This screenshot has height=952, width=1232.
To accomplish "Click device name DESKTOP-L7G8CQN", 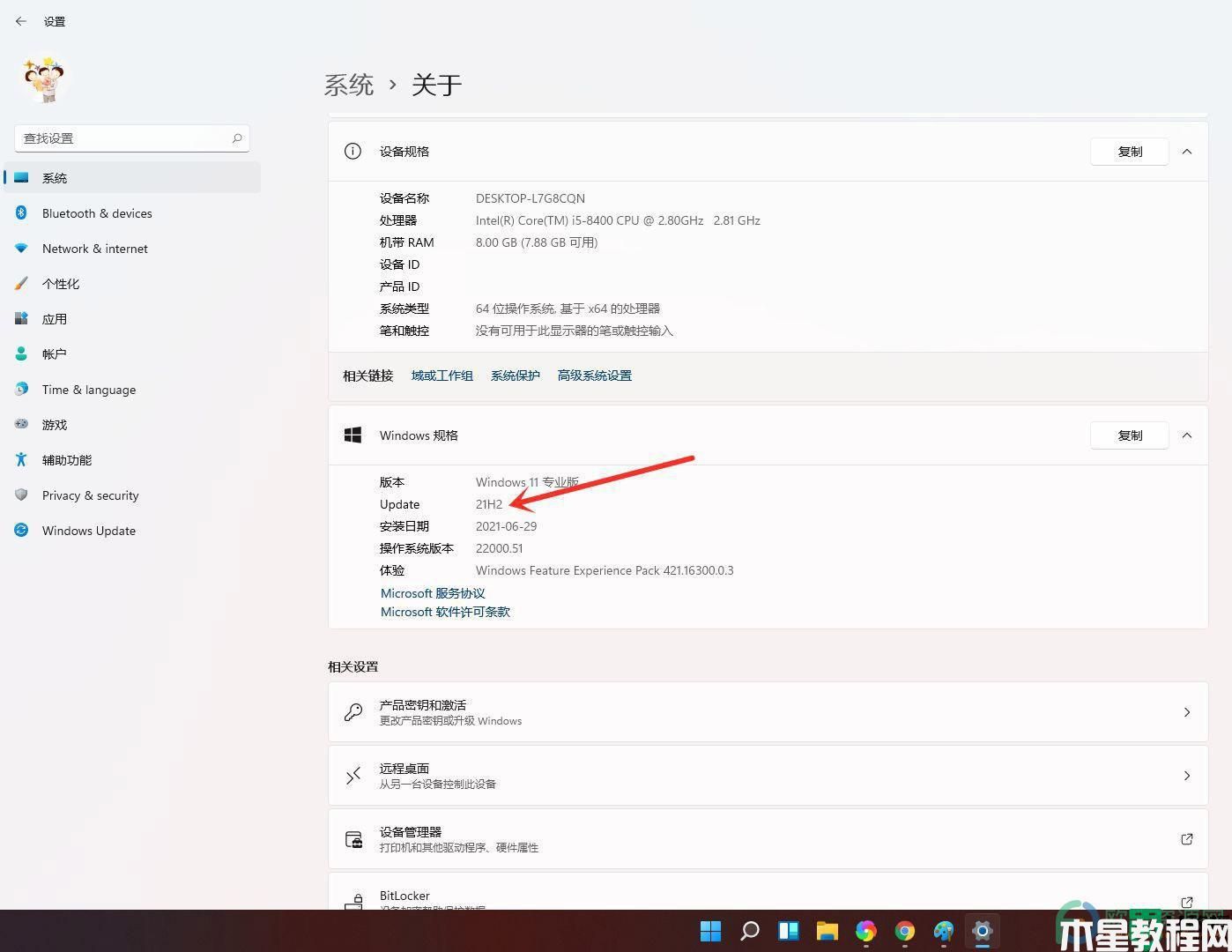I will tap(531, 198).
